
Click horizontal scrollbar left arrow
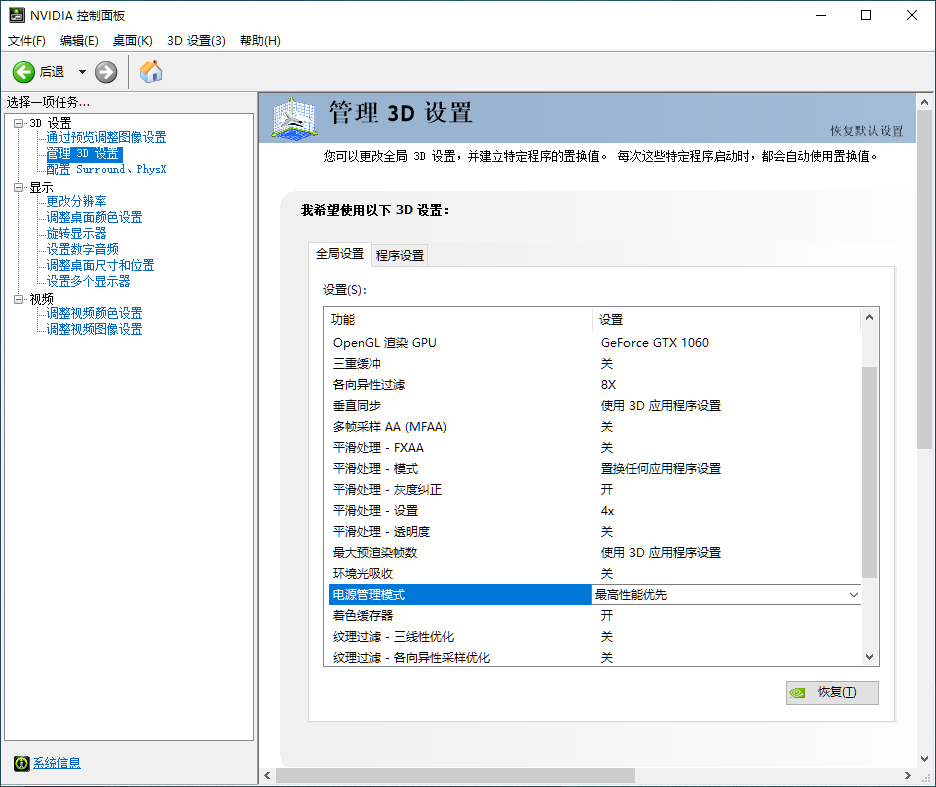pos(267,776)
